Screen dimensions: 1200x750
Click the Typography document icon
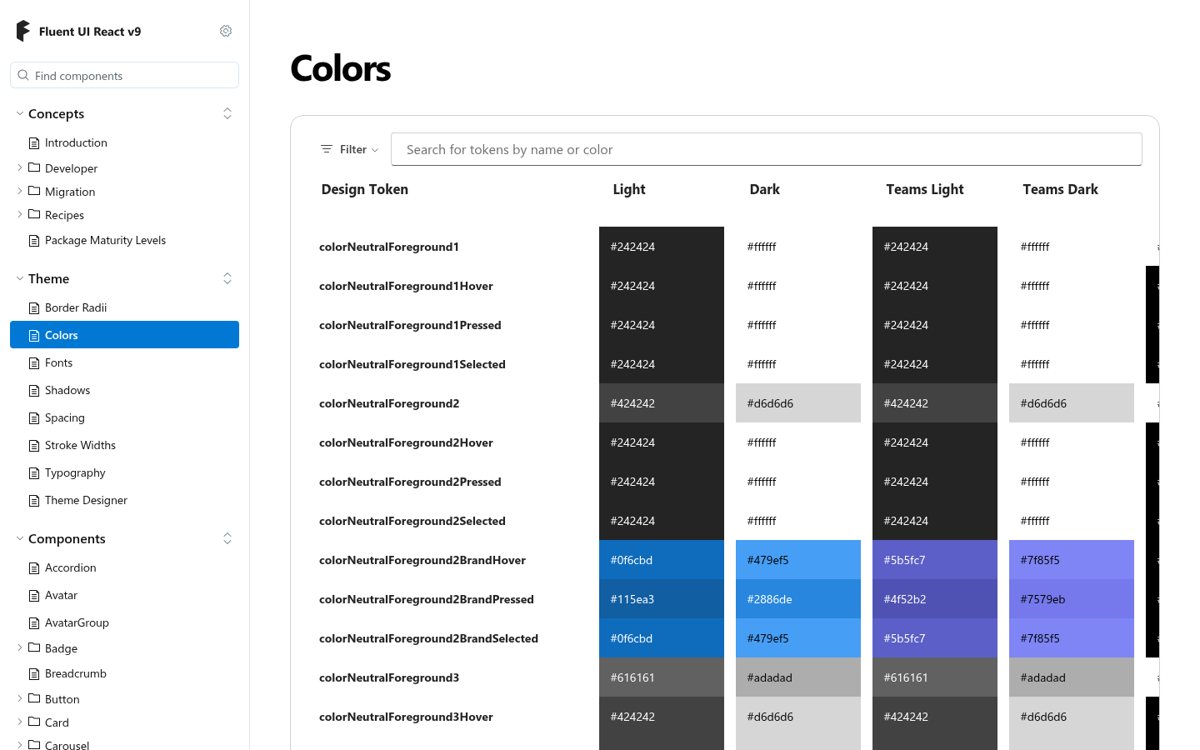(34, 473)
